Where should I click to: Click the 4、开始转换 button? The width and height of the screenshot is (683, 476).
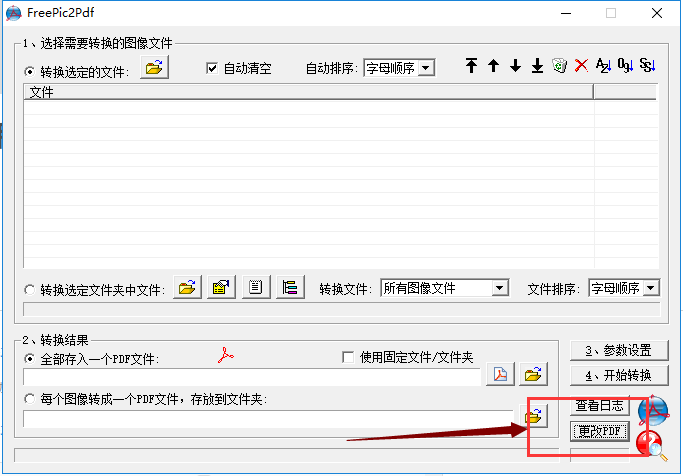click(x=619, y=375)
